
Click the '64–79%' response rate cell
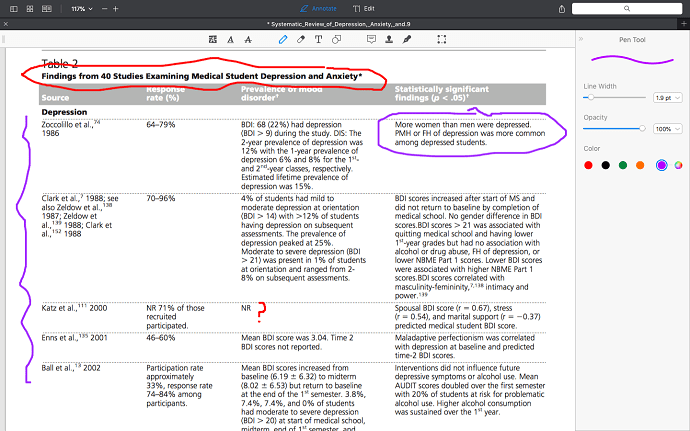pyautogui.click(x=161, y=125)
